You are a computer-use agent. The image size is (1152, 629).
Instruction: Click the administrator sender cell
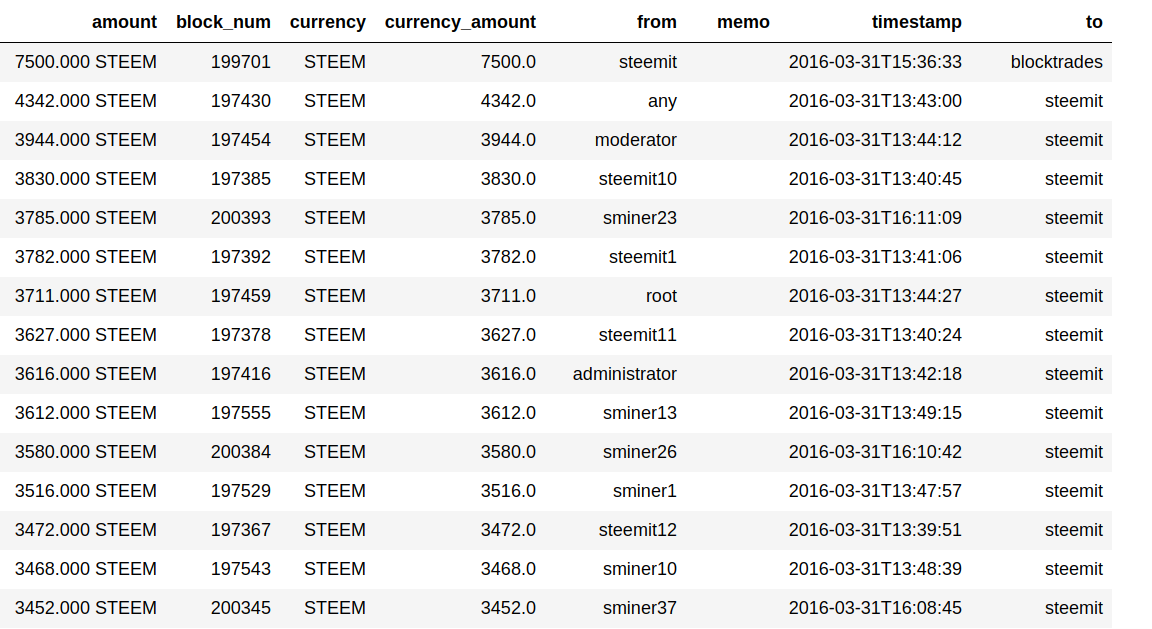click(x=624, y=374)
